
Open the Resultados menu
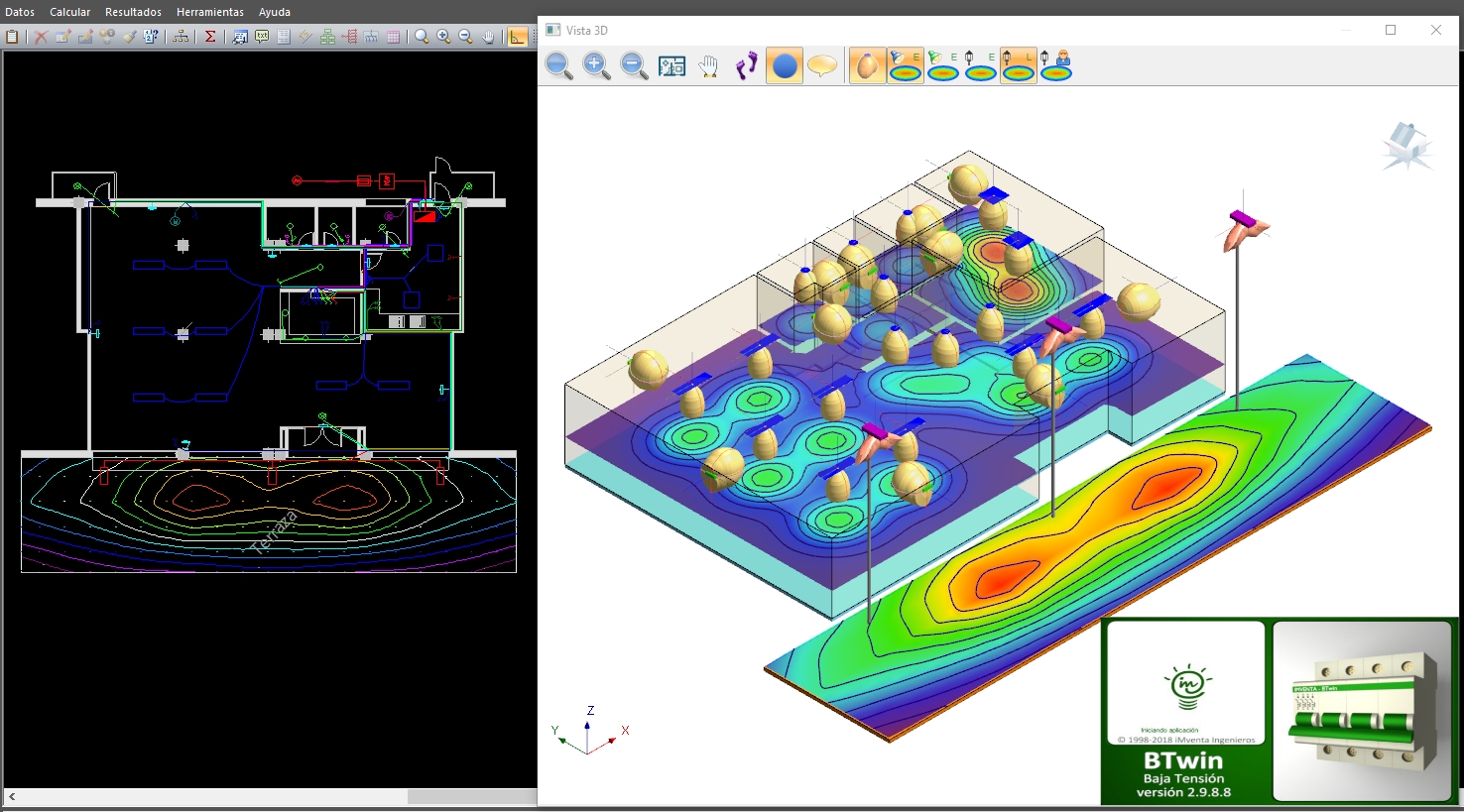133,12
